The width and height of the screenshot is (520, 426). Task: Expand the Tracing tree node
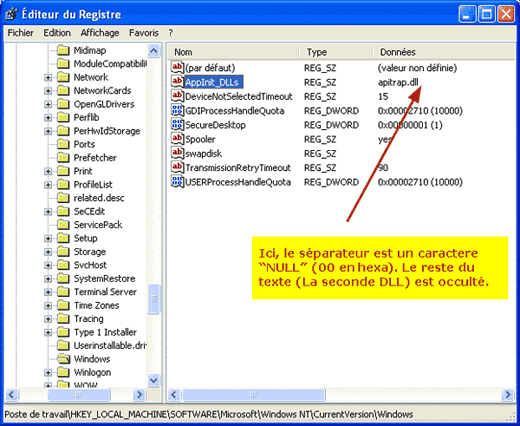[x=48, y=319]
